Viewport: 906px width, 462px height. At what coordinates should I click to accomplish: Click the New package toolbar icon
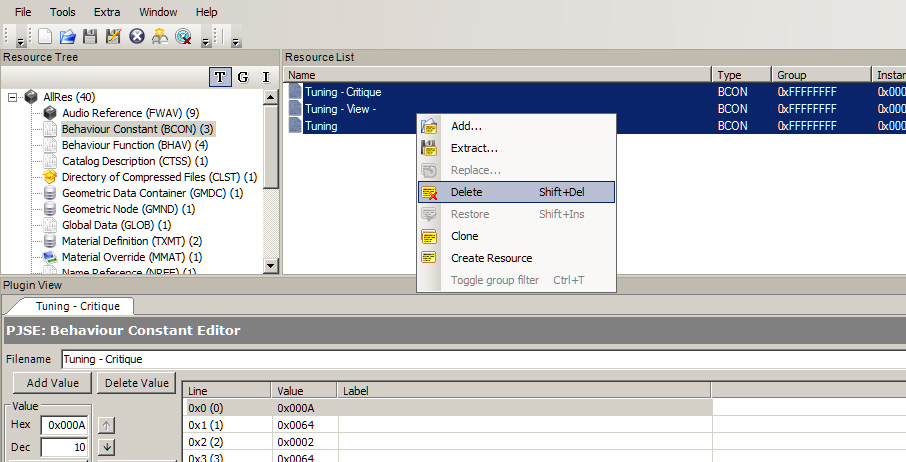pos(45,37)
